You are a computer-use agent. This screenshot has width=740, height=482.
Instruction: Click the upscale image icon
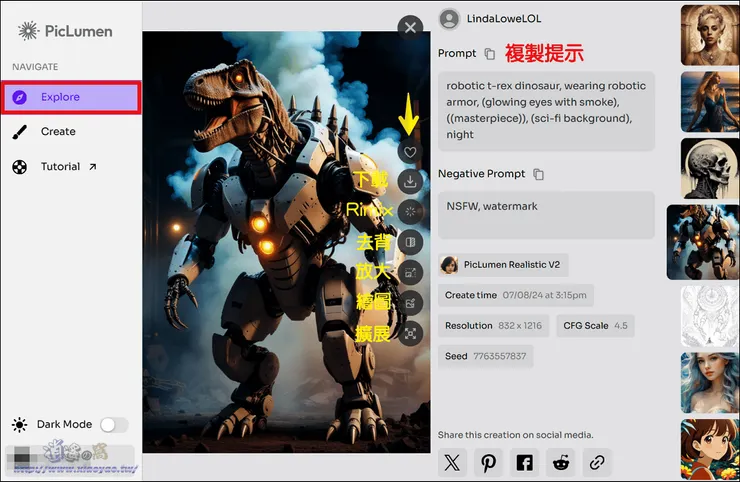410,272
